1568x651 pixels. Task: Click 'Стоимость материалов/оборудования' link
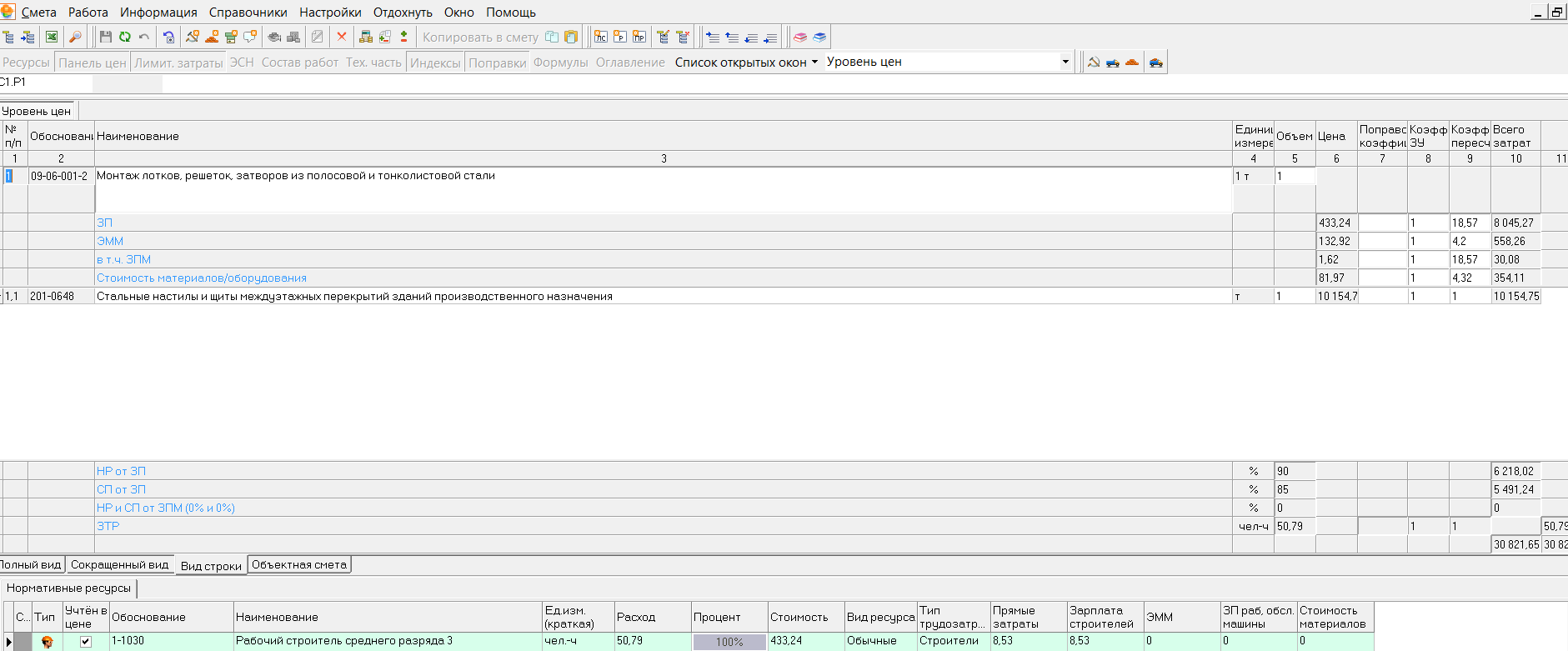click(201, 278)
